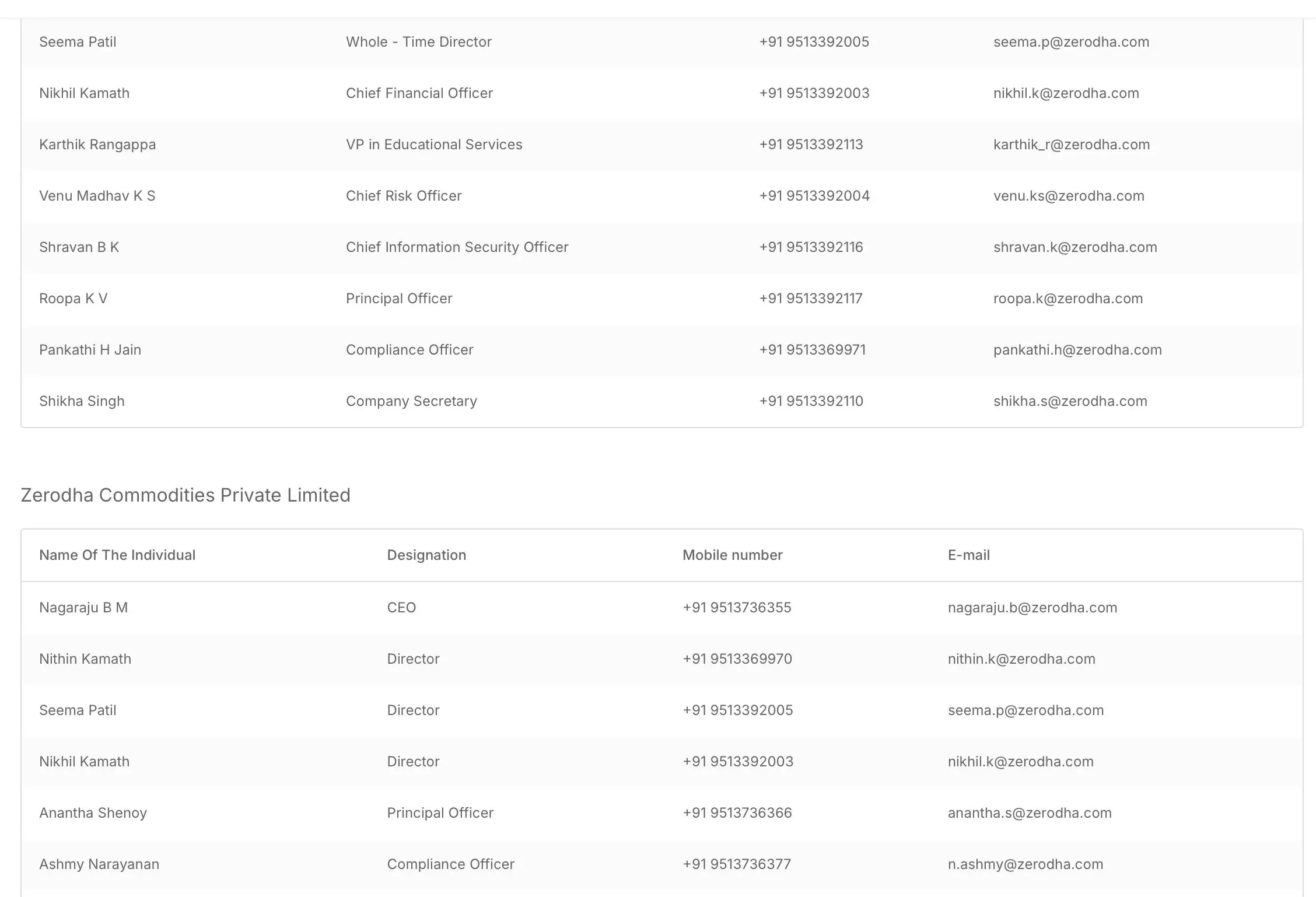Select the name Shravan B K
The width and height of the screenshot is (1316, 897).
click(79, 247)
